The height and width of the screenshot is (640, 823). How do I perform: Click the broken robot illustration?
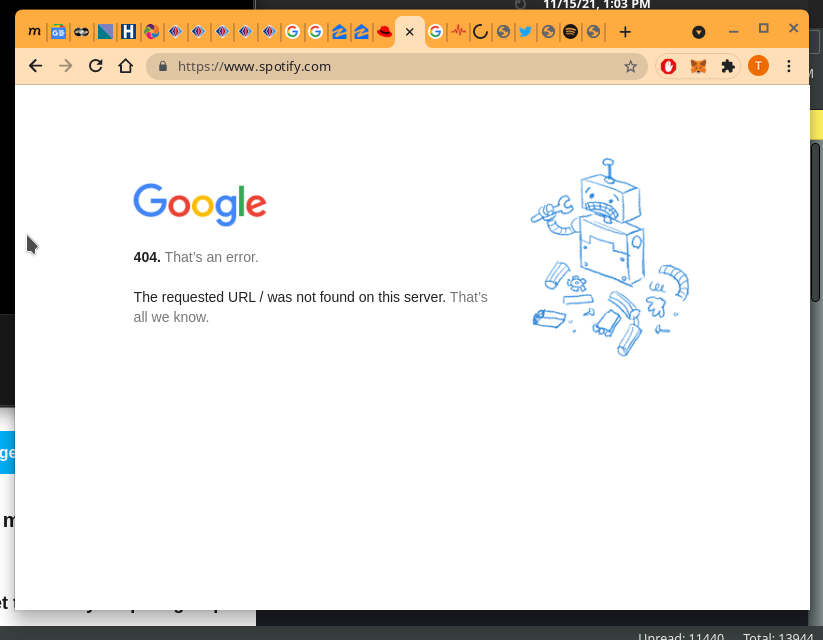(610, 257)
